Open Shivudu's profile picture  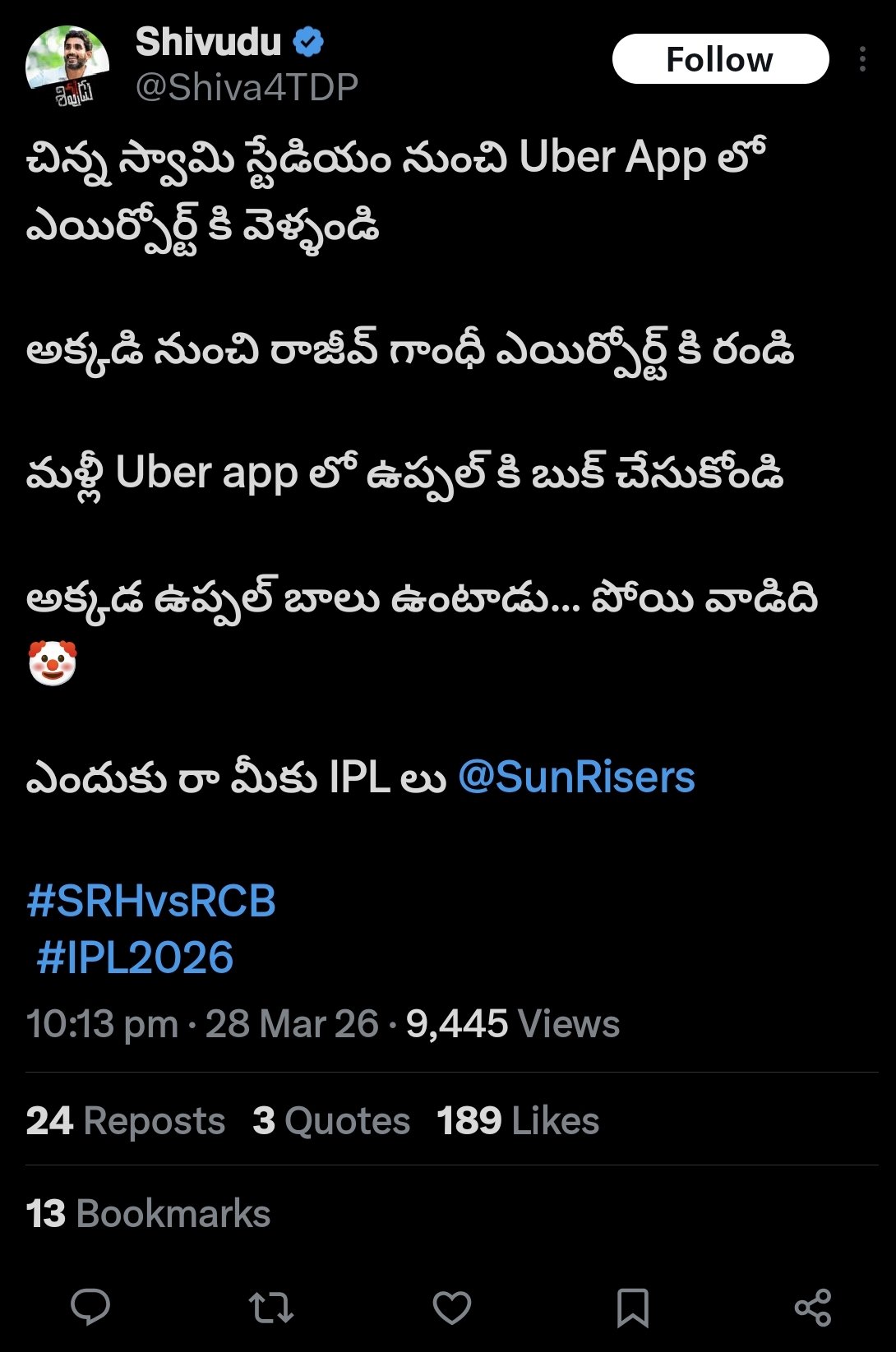[x=67, y=66]
